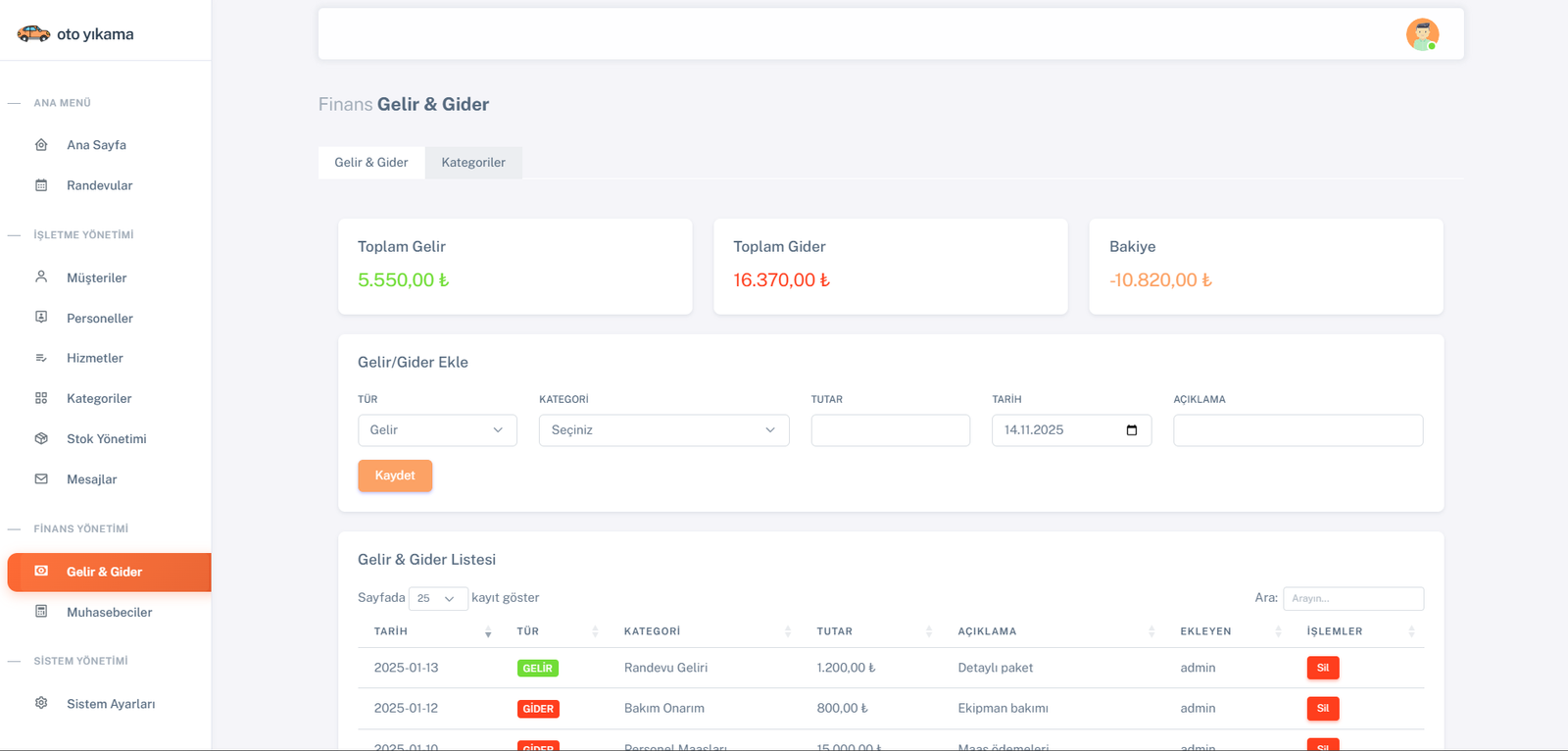Screen dimensions: 1568x751
Task: Focus the Tutar amount input field
Action: 890,430
